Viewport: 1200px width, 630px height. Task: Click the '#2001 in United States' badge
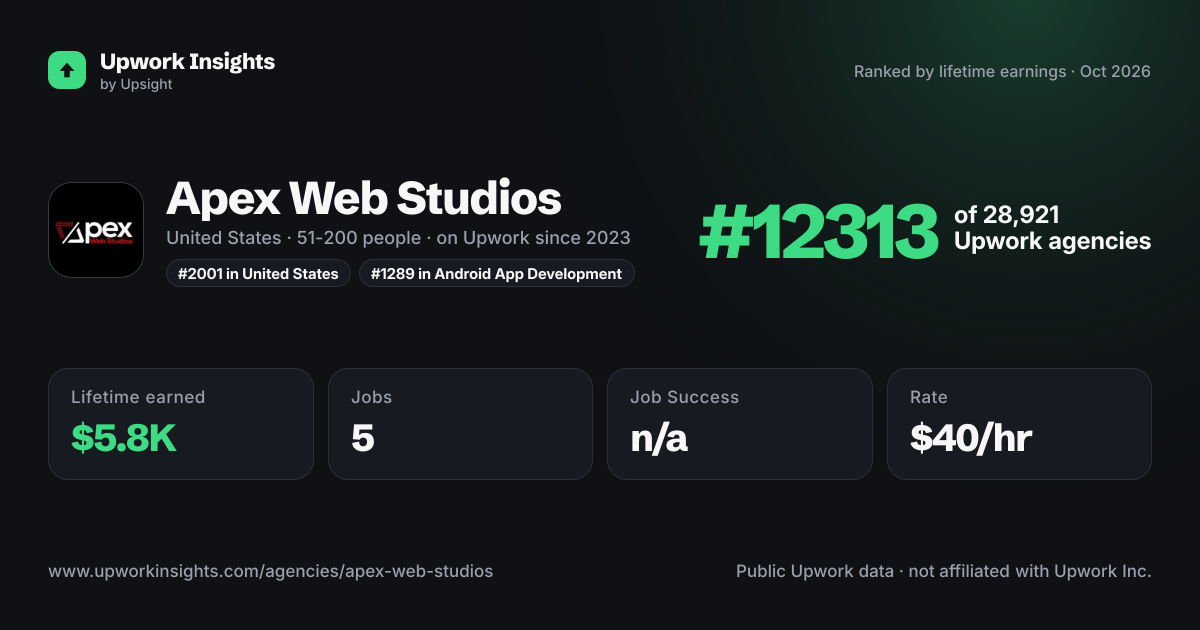pyautogui.click(x=258, y=273)
